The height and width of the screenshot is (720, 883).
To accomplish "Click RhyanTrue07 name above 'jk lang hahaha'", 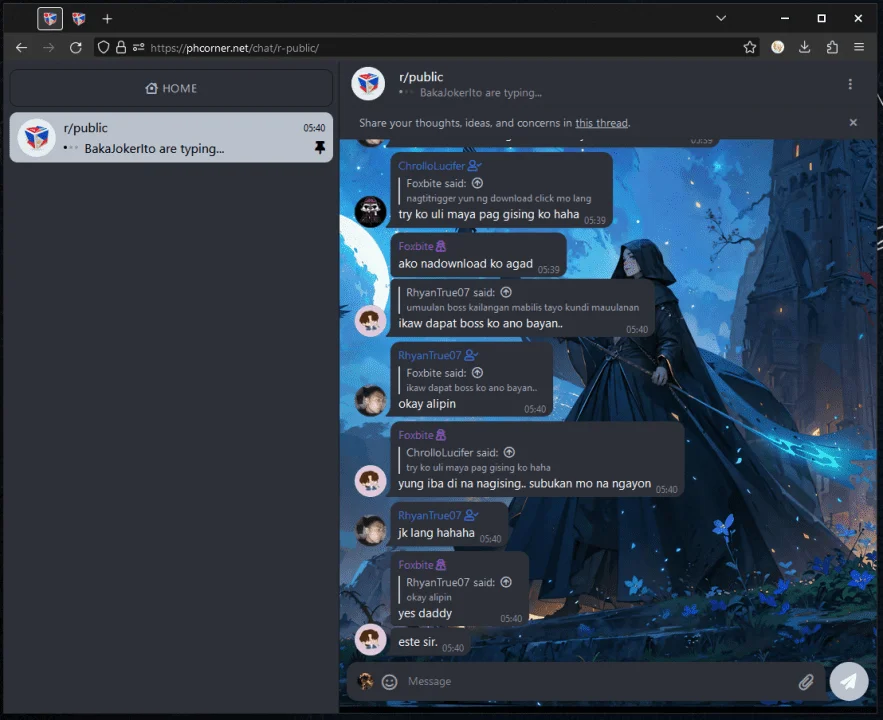I will pos(430,515).
